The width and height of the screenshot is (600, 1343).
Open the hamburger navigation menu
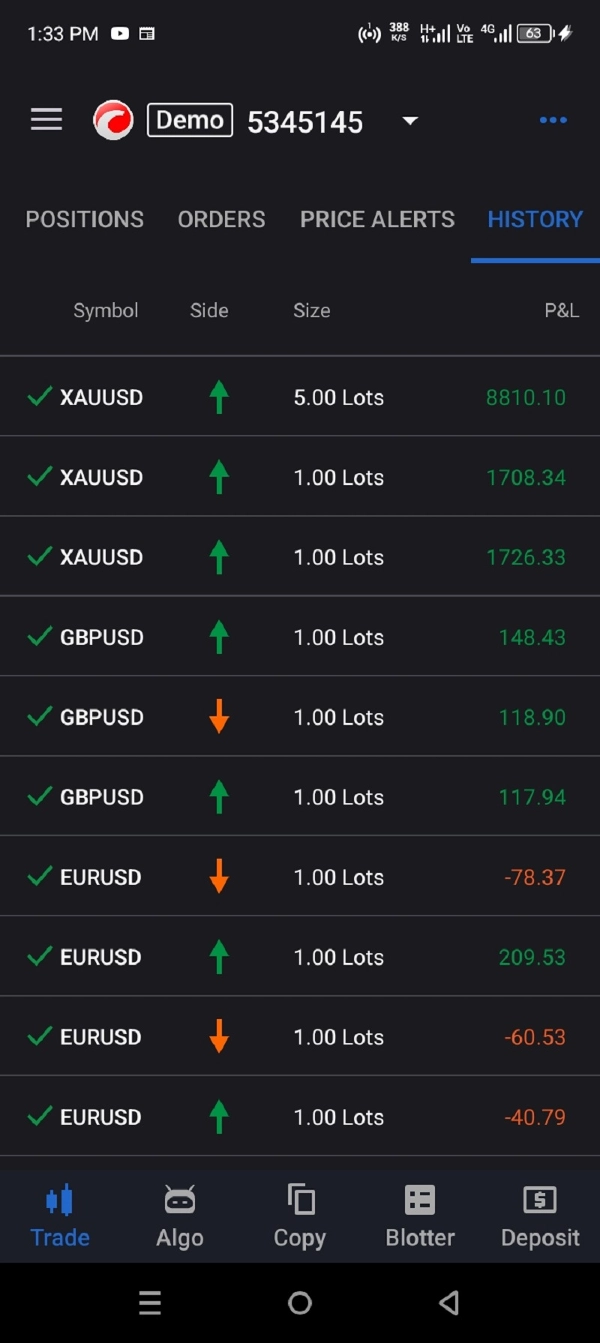click(x=46, y=121)
